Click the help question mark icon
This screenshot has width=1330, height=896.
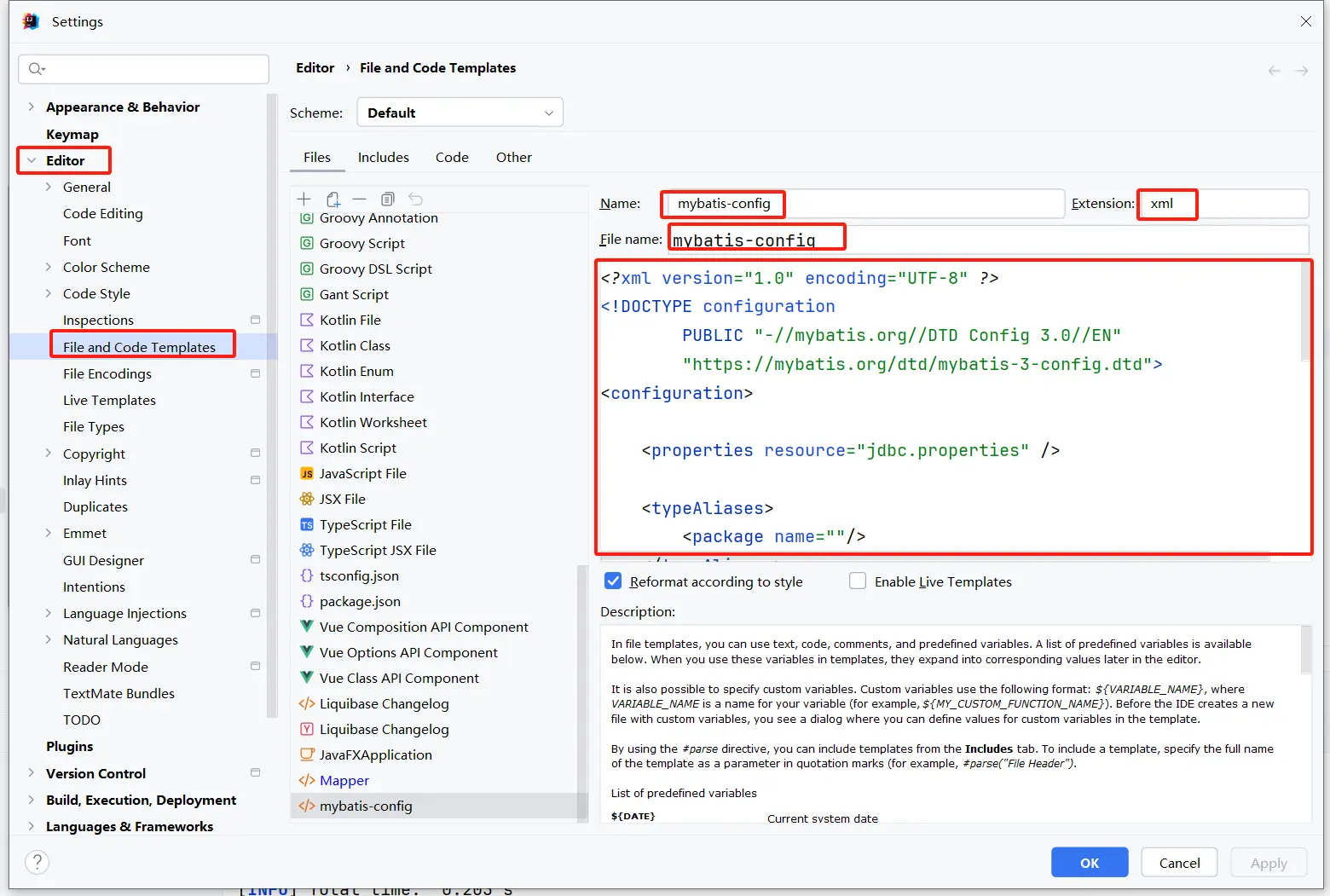pos(37,862)
